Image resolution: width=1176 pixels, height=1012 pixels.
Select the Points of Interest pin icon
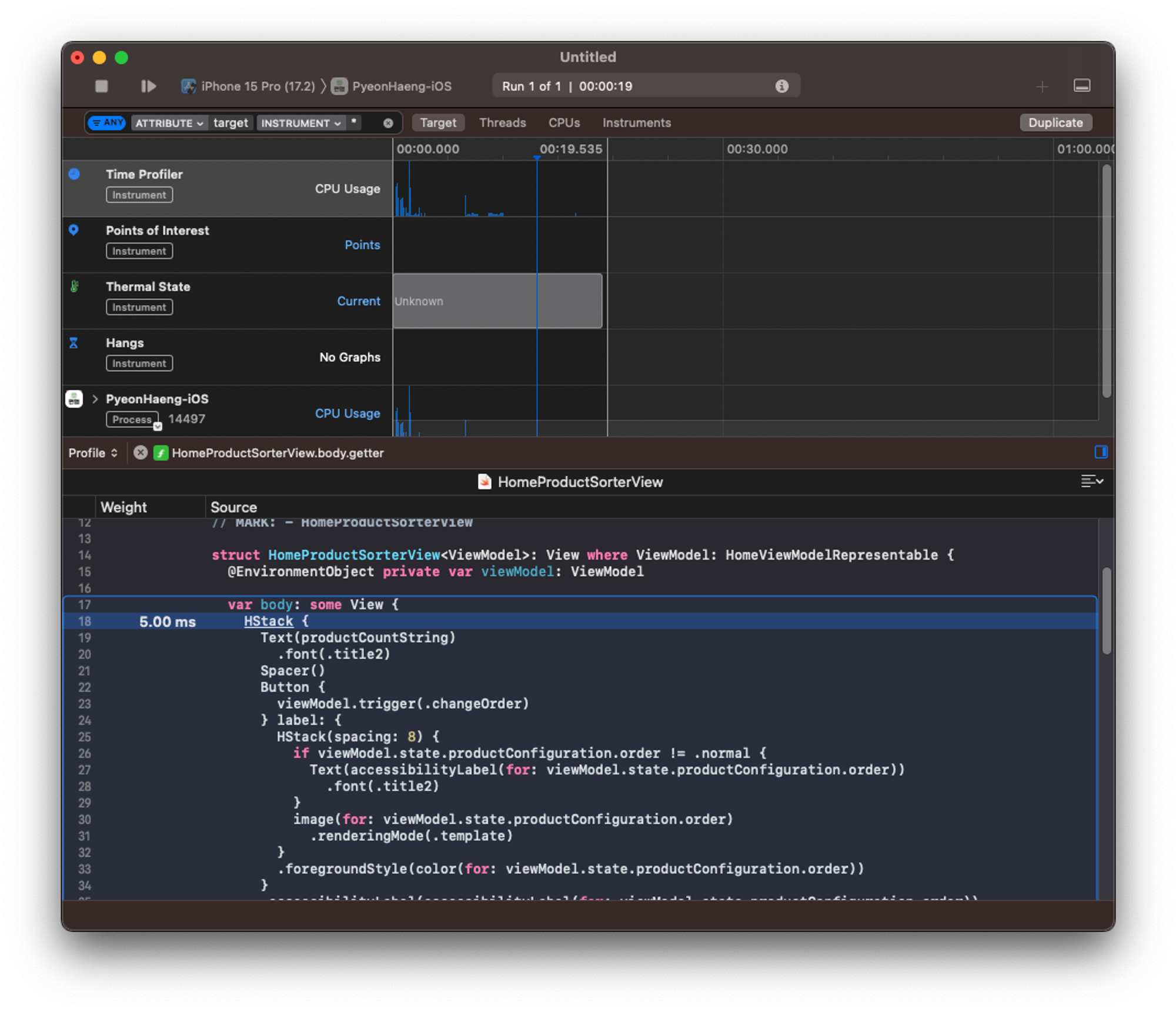point(73,230)
